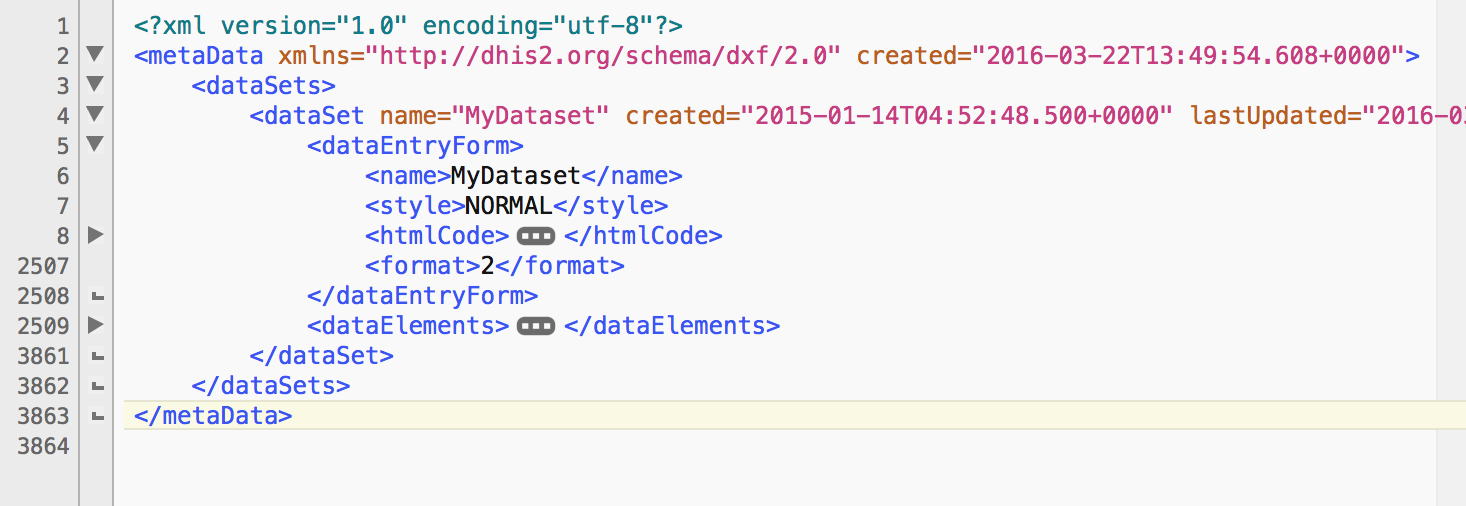Collapse the metaData fold arrow on line 2

pyautogui.click(x=95, y=54)
